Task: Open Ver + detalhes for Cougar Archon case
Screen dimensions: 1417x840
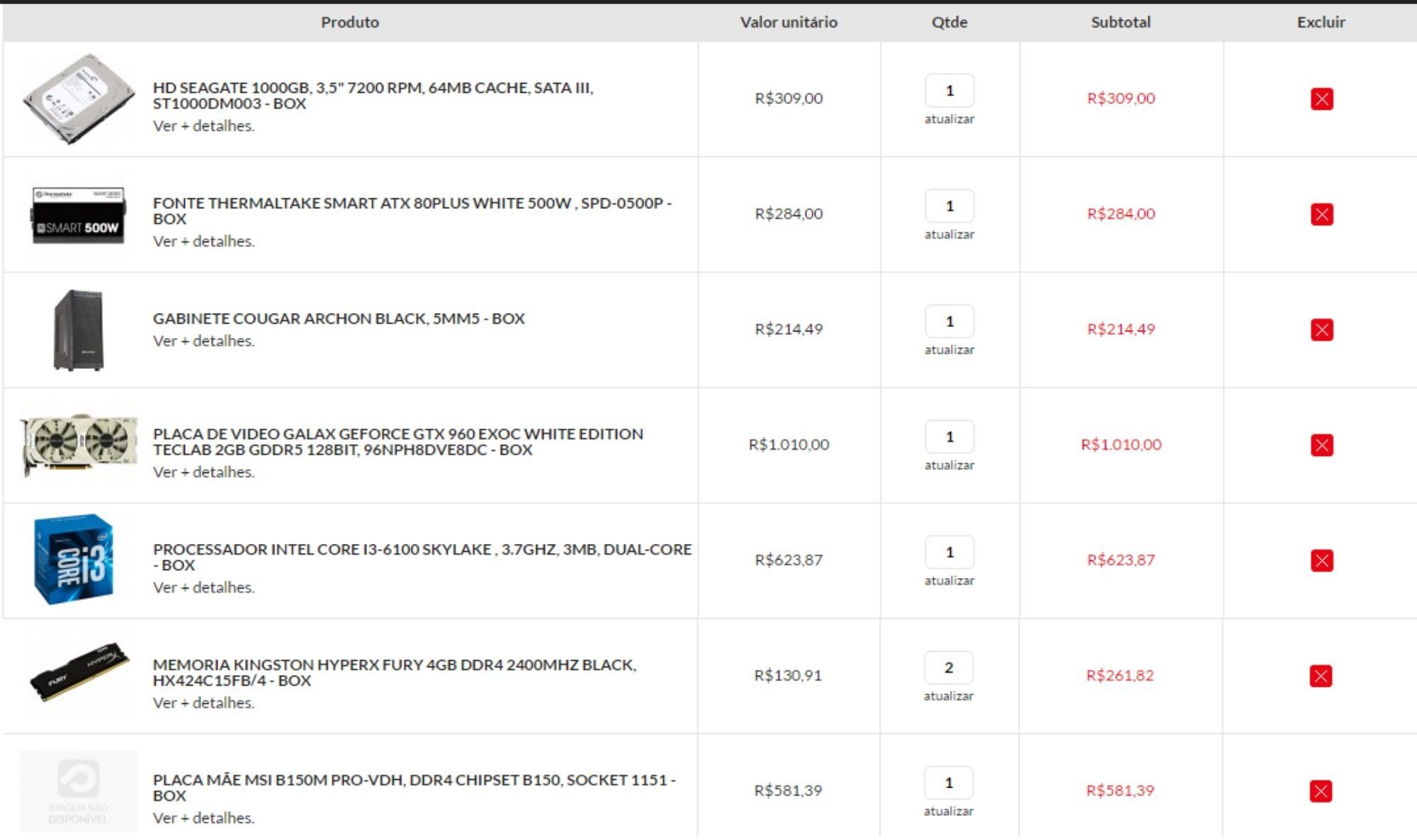Action: pyautogui.click(x=204, y=341)
